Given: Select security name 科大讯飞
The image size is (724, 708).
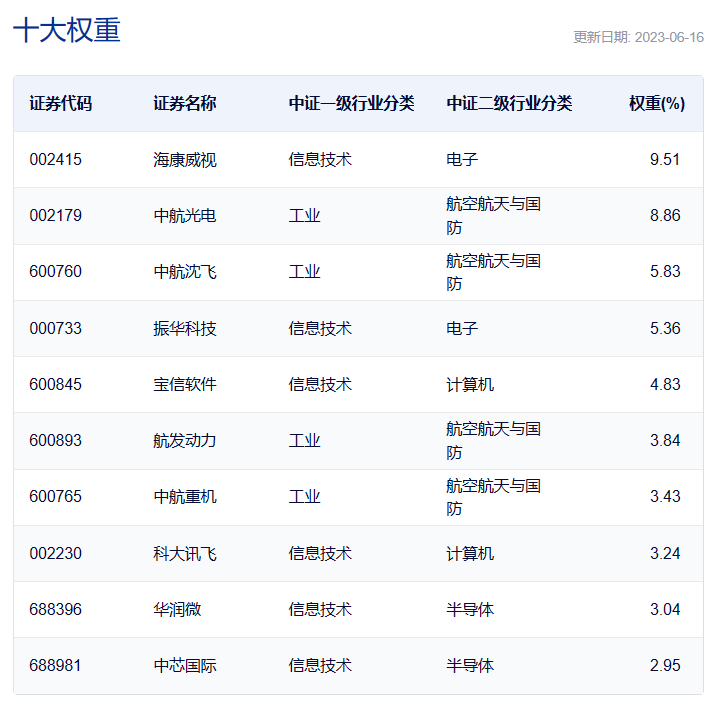Looking at the screenshot, I should tap(185, 553).
